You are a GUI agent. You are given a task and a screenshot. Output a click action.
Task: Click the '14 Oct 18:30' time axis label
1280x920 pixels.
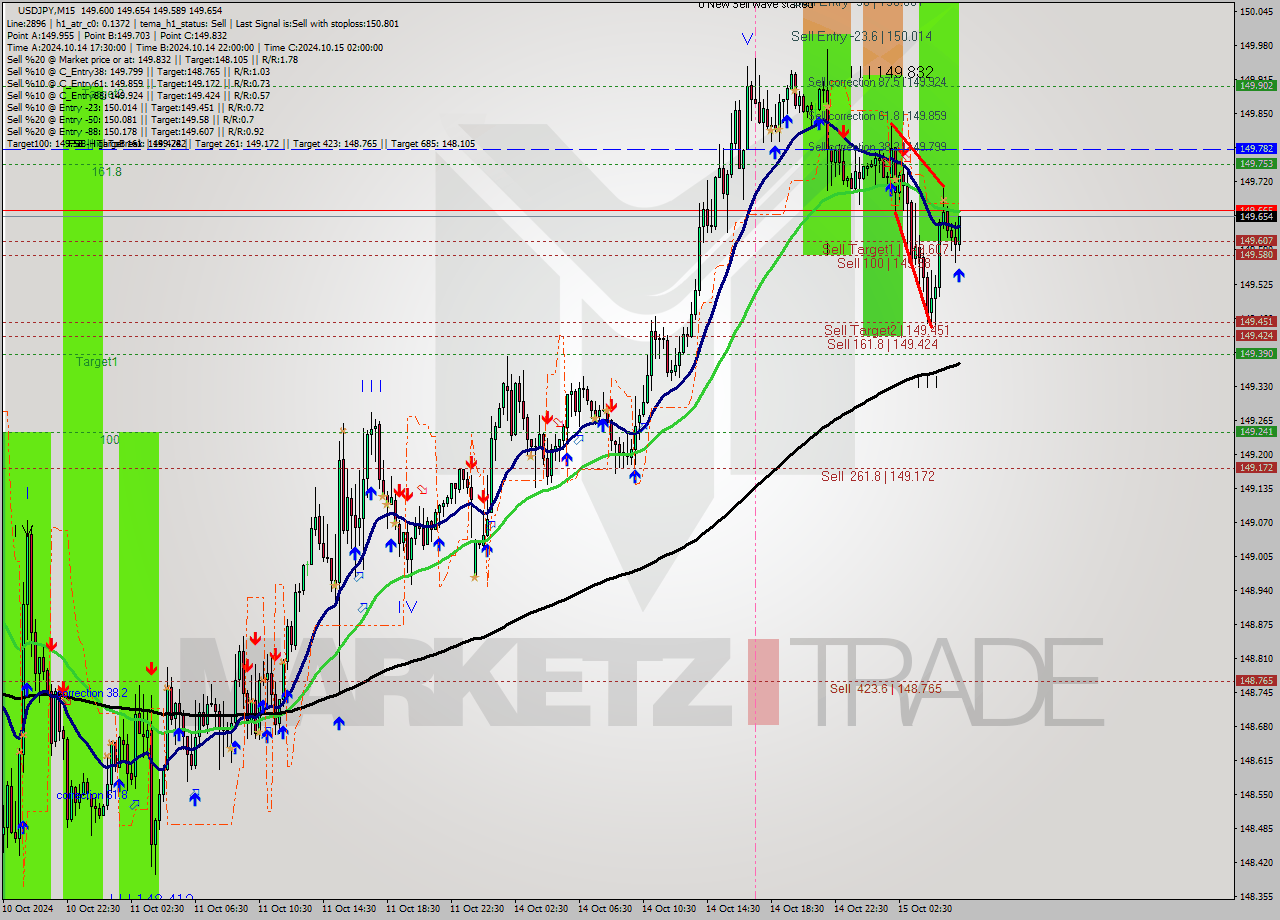797,909
